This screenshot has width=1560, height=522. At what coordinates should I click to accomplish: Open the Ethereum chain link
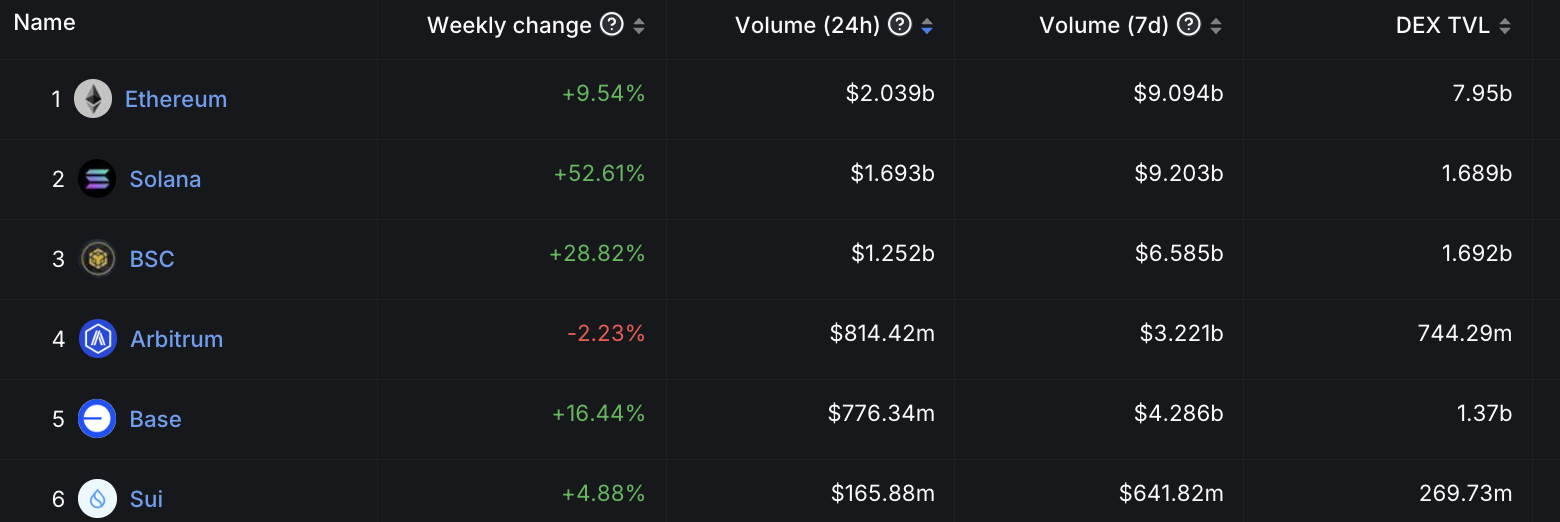(176, 99)
